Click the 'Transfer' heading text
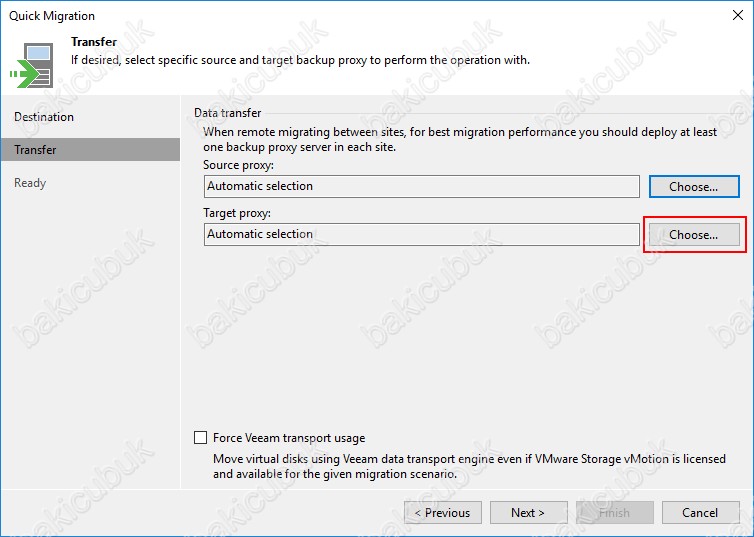 pos(94,42)
